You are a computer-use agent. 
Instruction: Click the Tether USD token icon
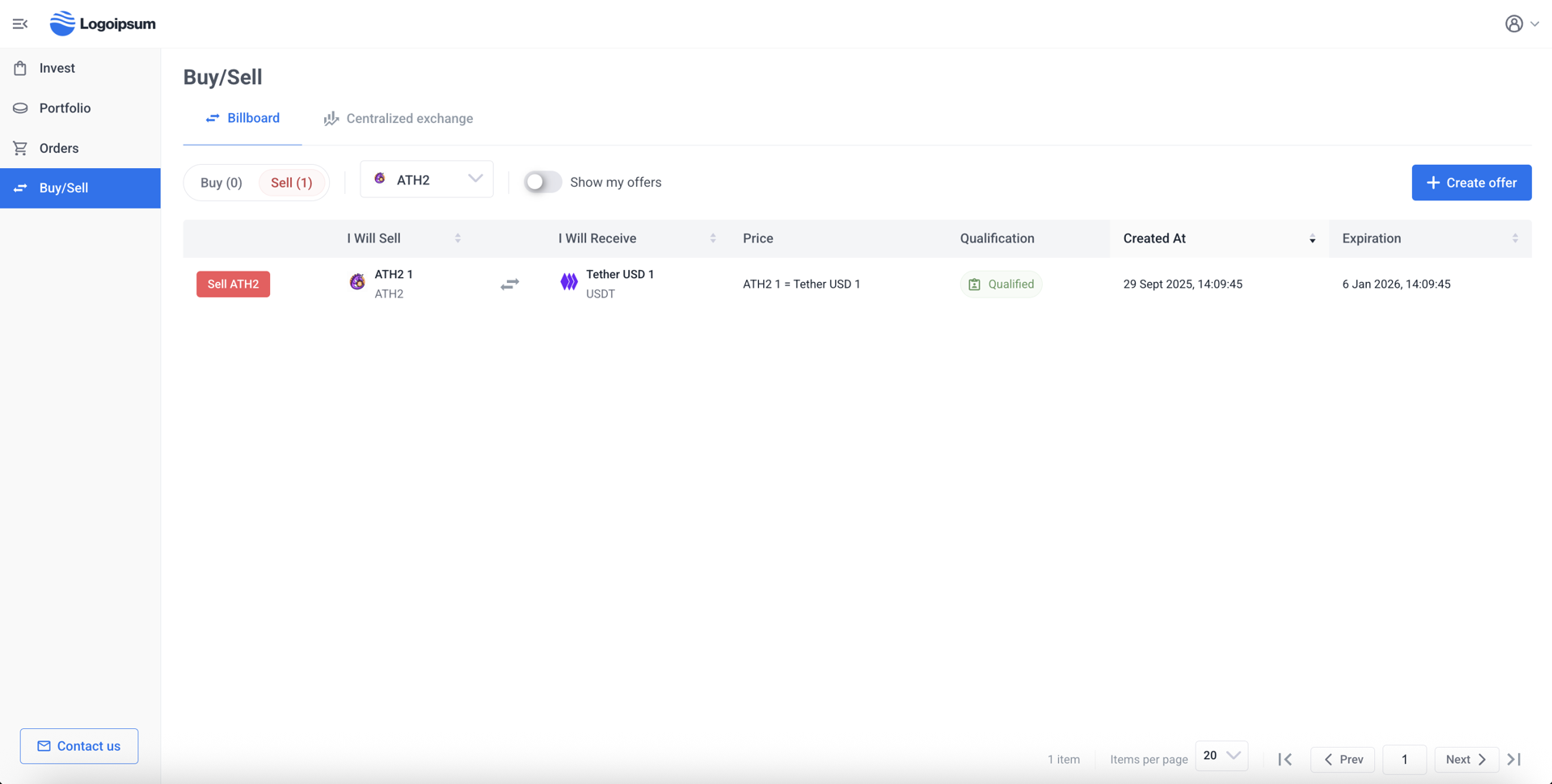(x=569, y=282)
